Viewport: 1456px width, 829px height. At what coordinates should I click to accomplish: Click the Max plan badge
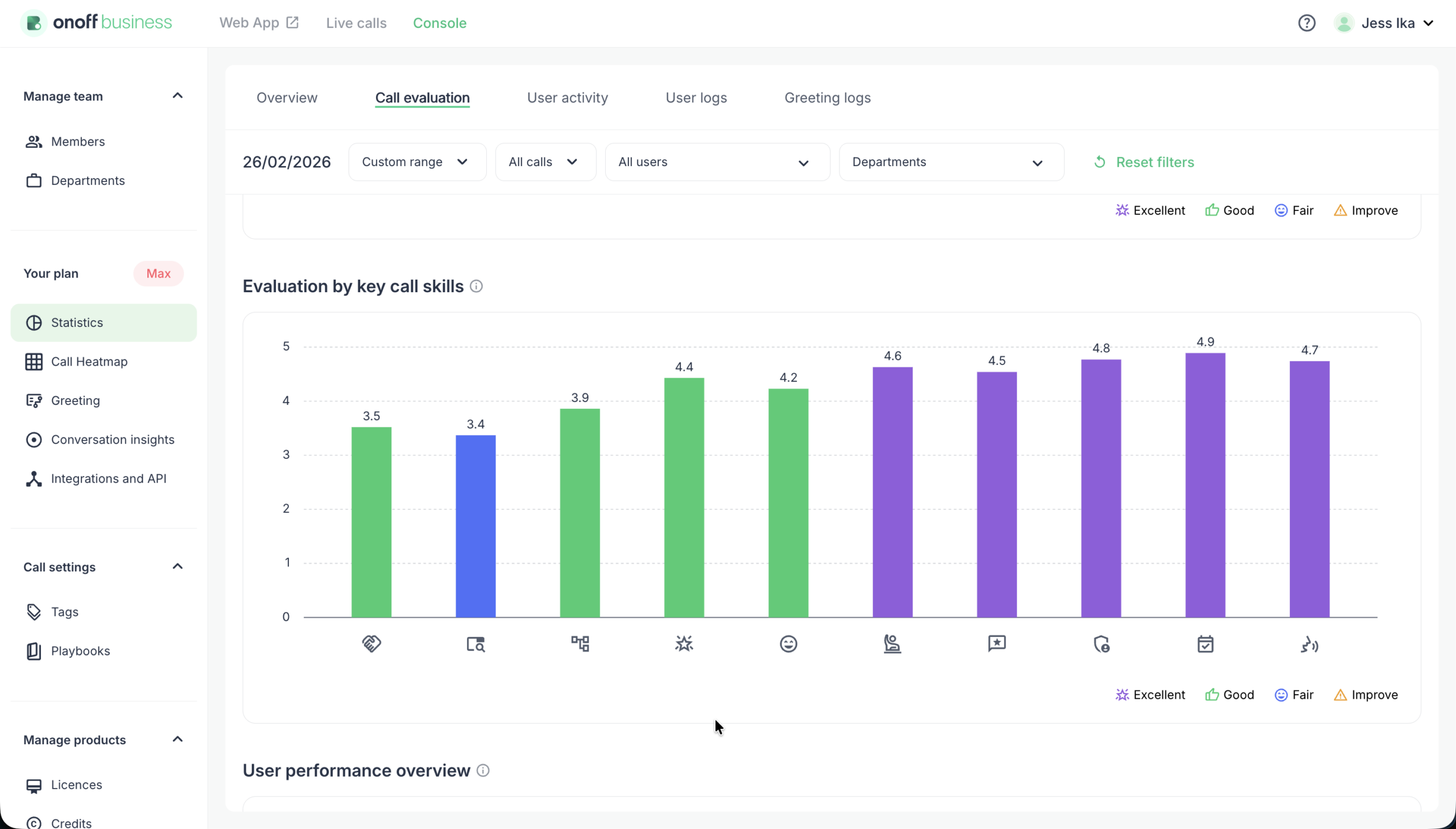point(158,273)
